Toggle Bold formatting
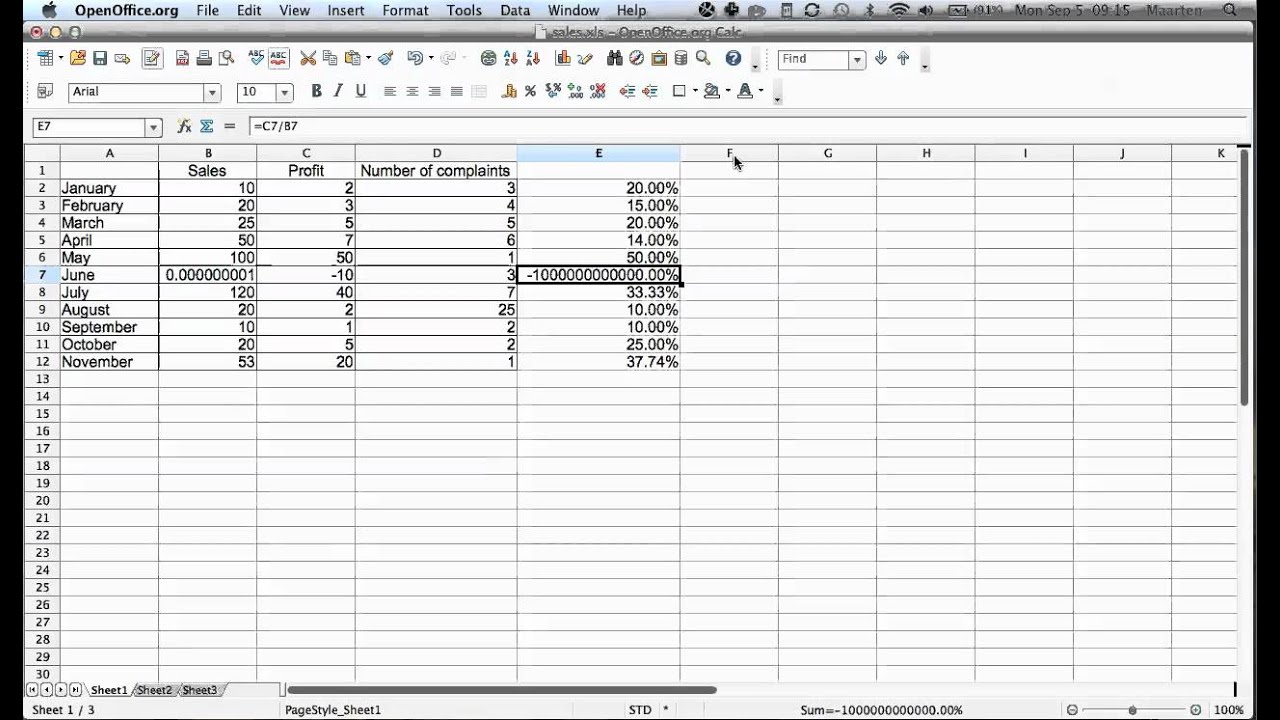The width and height of the screenshot is (1280, 720). 316,91
